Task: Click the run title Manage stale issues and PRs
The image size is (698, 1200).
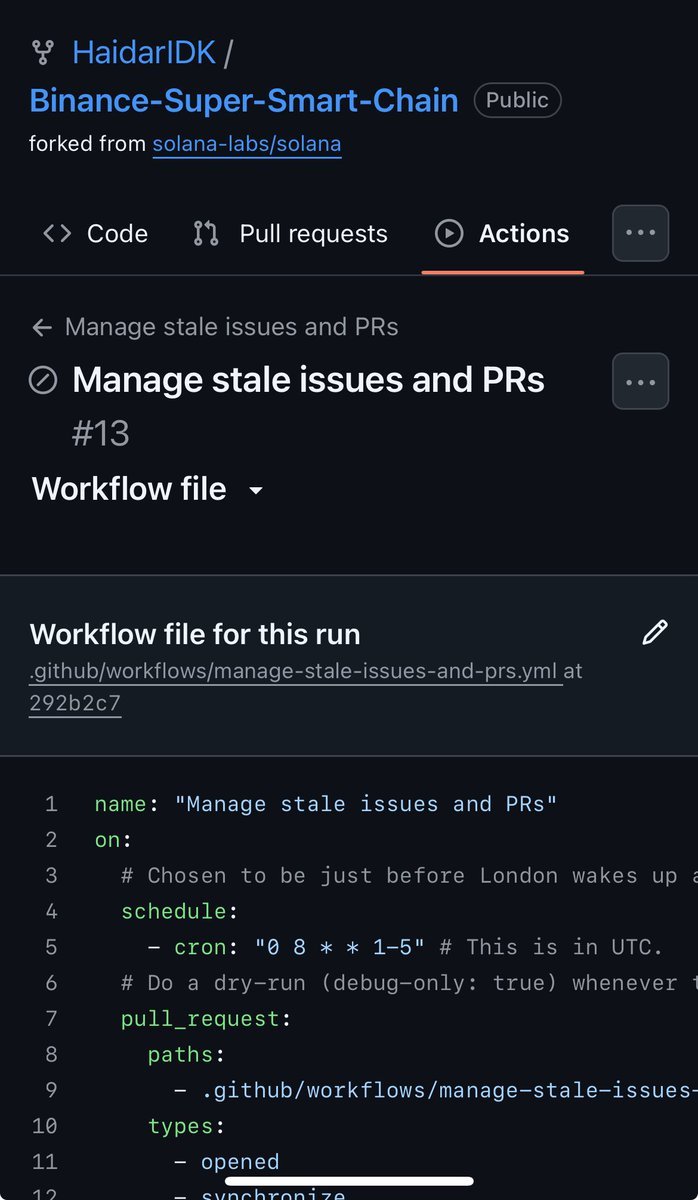Action: coord(308,380)
